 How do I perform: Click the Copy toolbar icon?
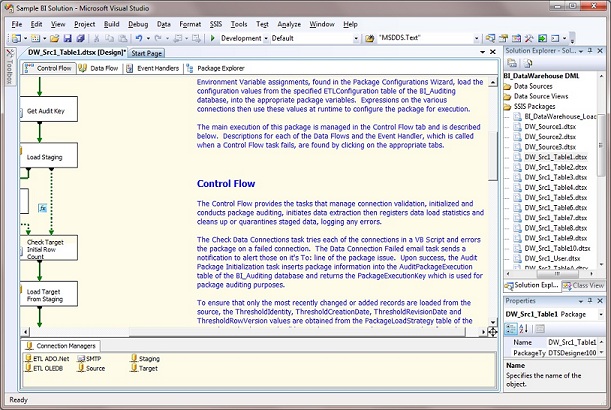(109, 38)
